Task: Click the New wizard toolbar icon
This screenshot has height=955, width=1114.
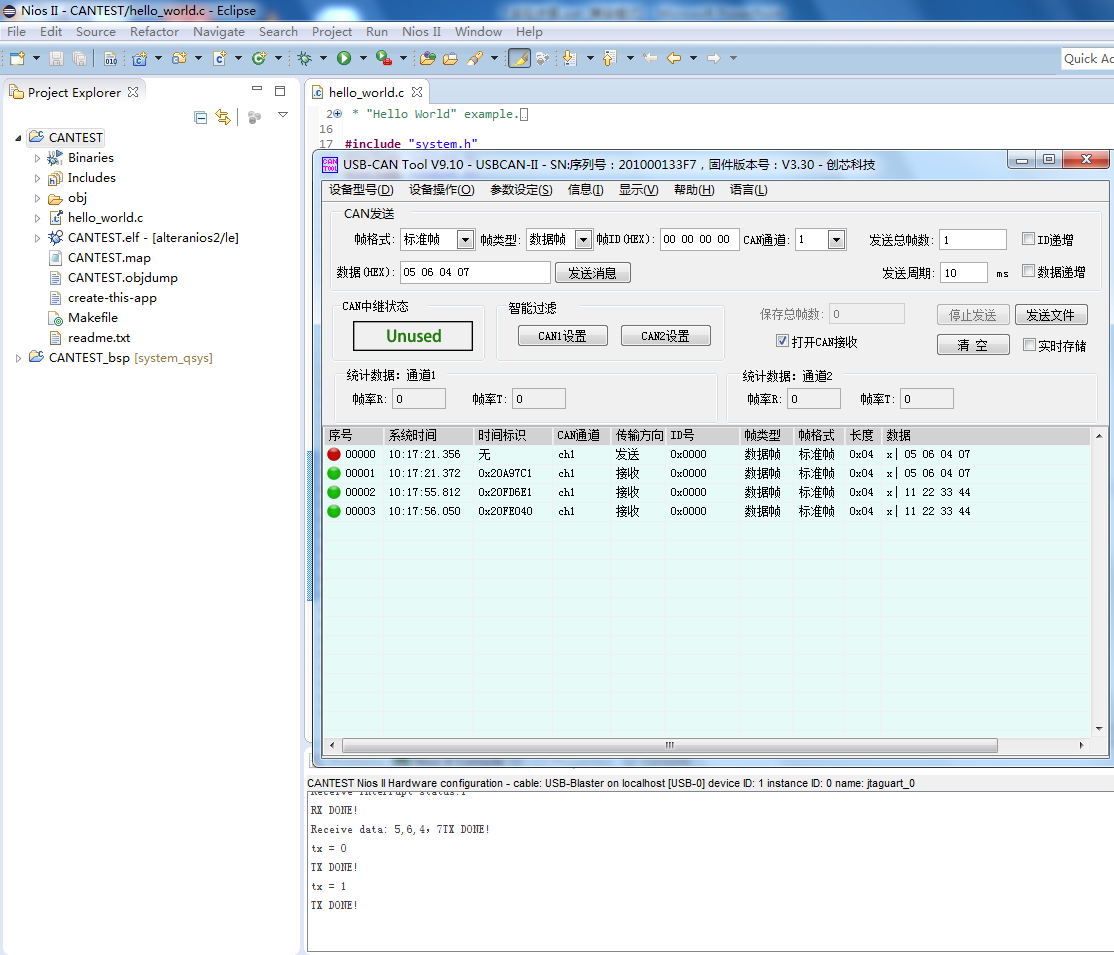Action: point(17,58)
